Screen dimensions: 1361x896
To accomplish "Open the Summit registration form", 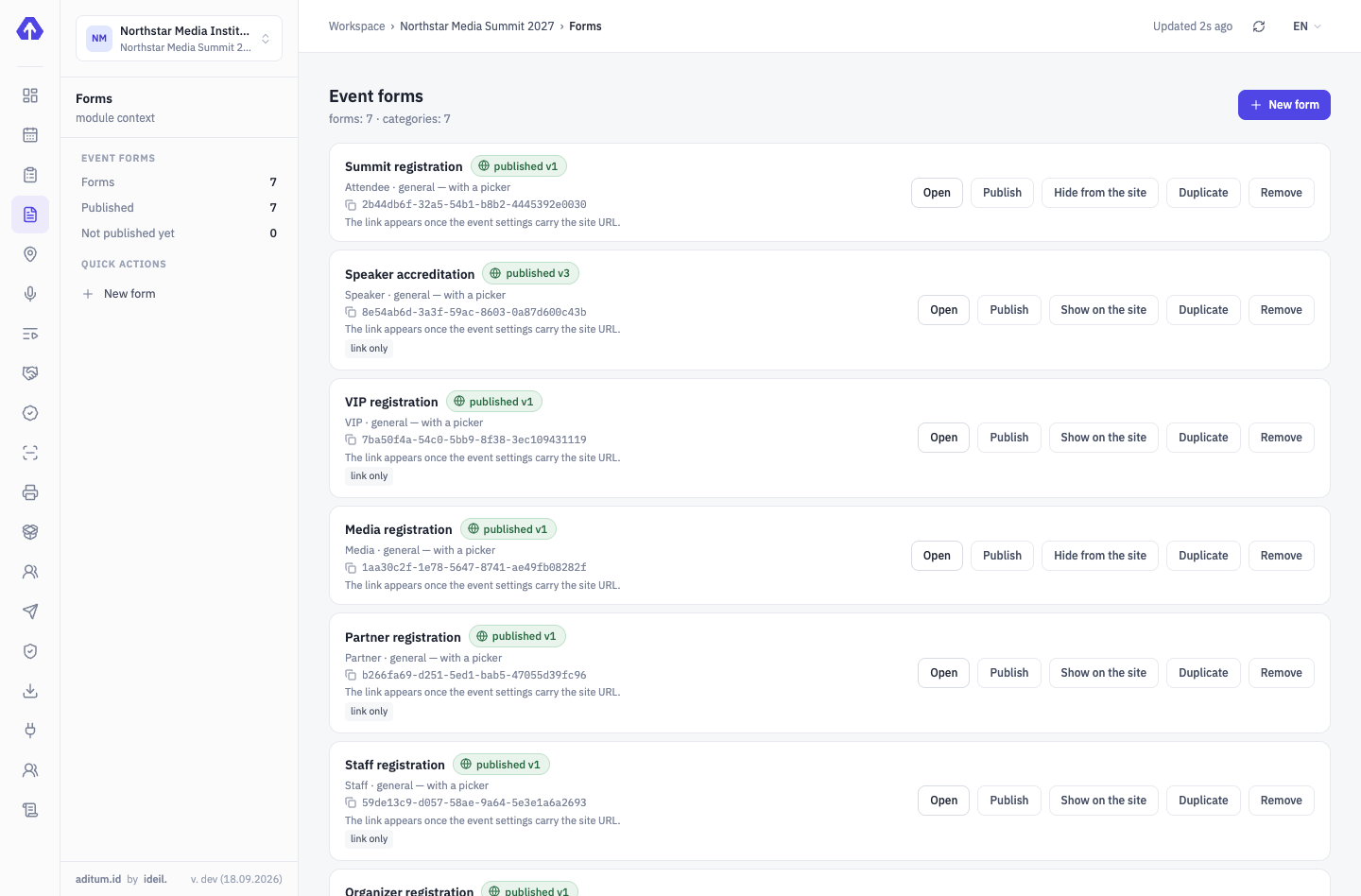I will pos(937,193).
